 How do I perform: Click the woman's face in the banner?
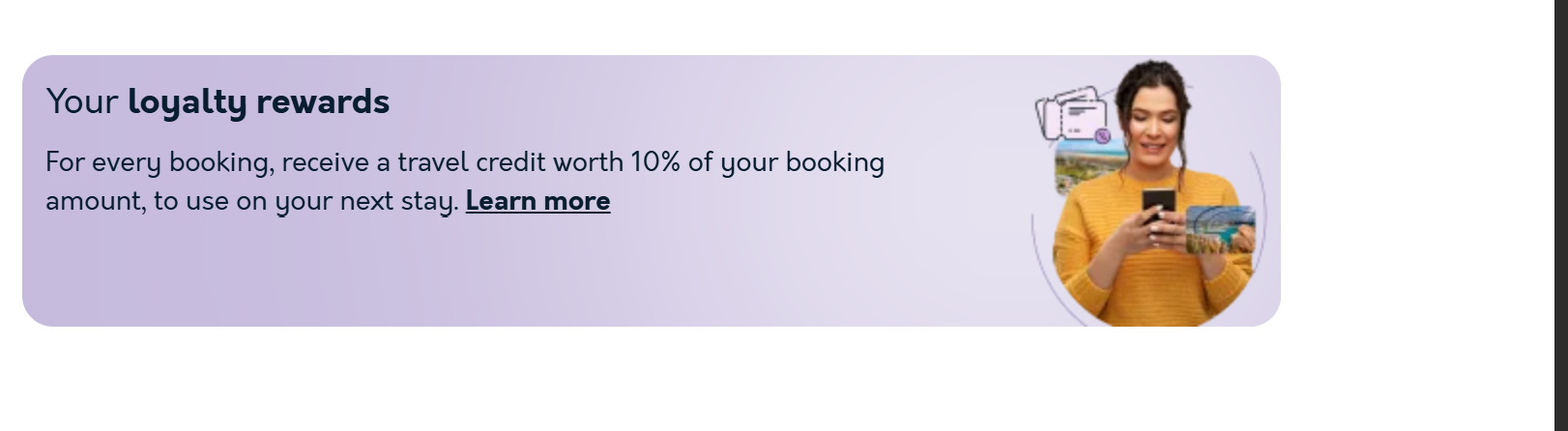[x=1153, y=126]
